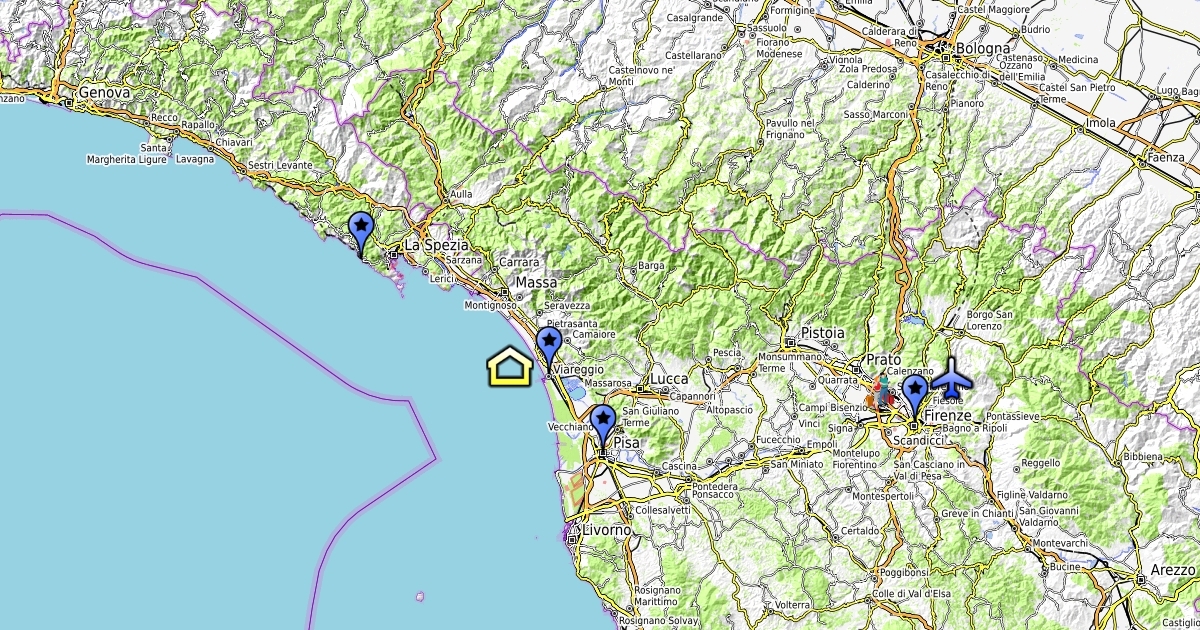Click the Livorno city label
1200x630 pixels.
[x=607, y=529]
